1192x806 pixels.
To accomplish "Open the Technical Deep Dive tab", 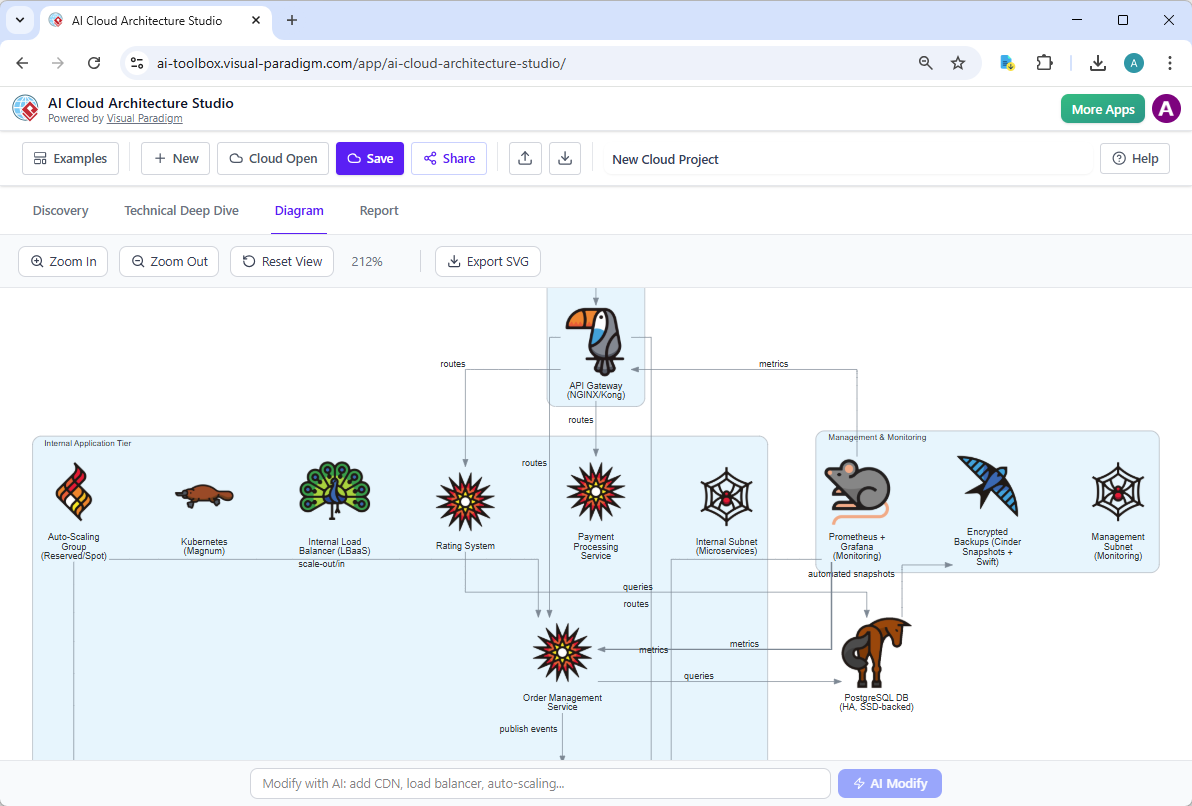I will coord(181,210).
